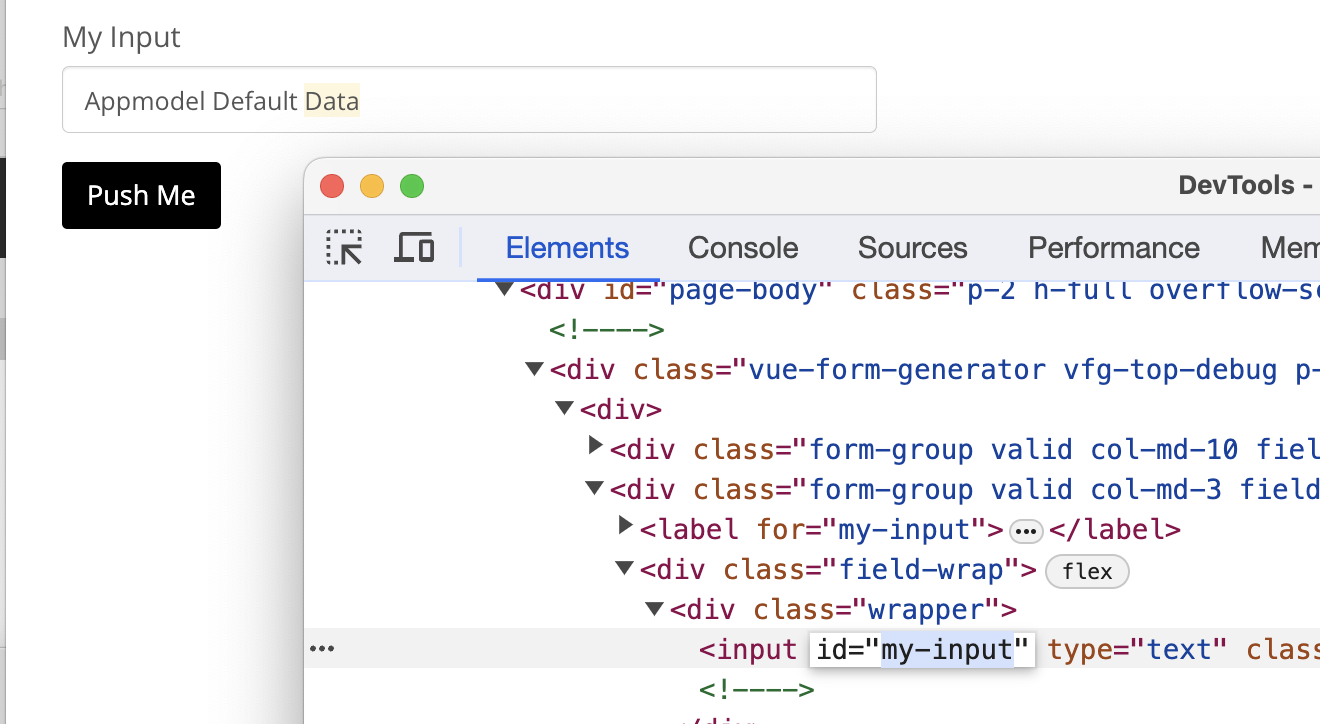Image resolution: width=1320 pixels, height=724 pixels.
Task: Click the My Input label text
Action: click(121, 37)
